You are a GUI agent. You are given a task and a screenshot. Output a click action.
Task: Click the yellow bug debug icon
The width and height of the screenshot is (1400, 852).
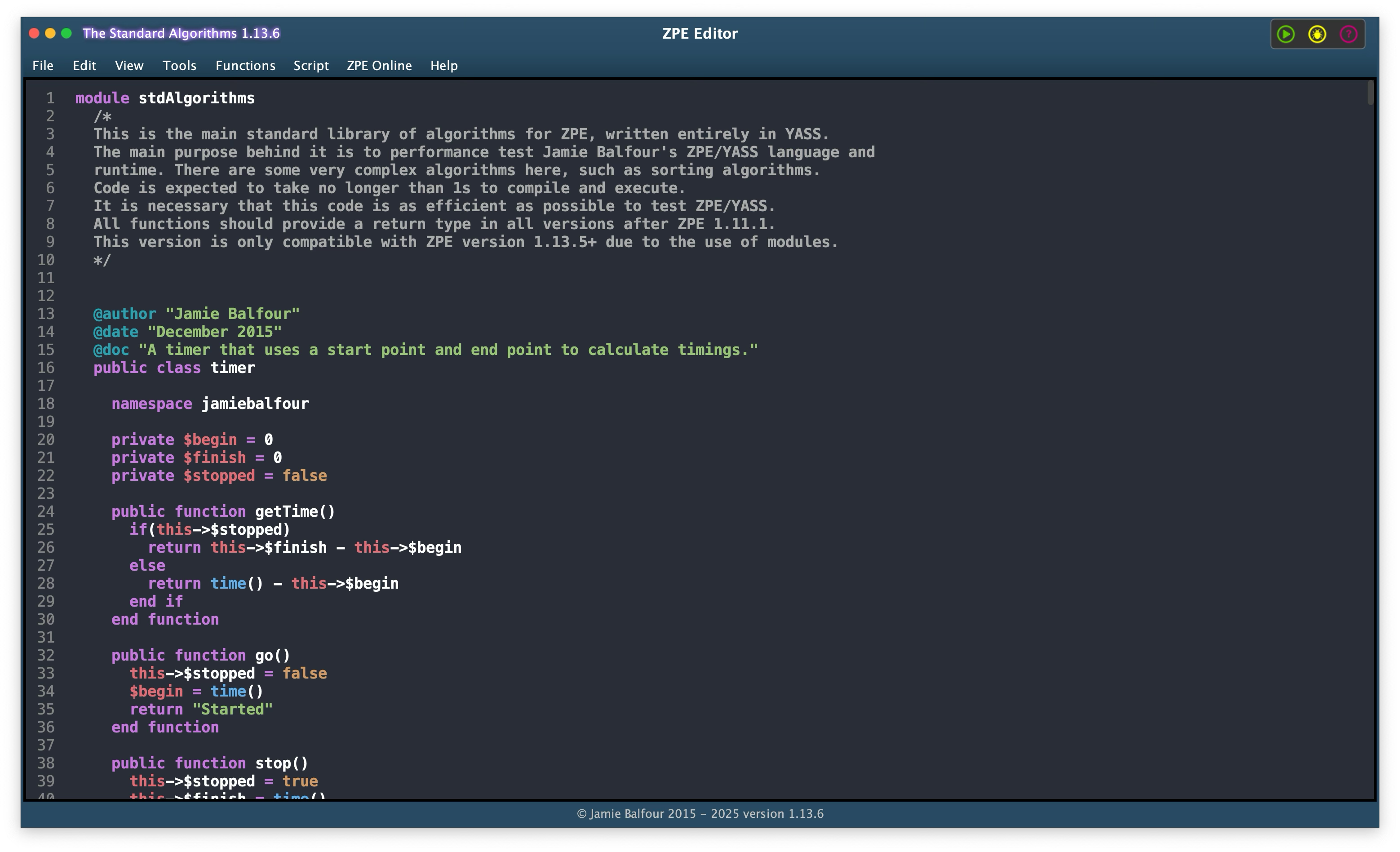tap(1317, 34)
